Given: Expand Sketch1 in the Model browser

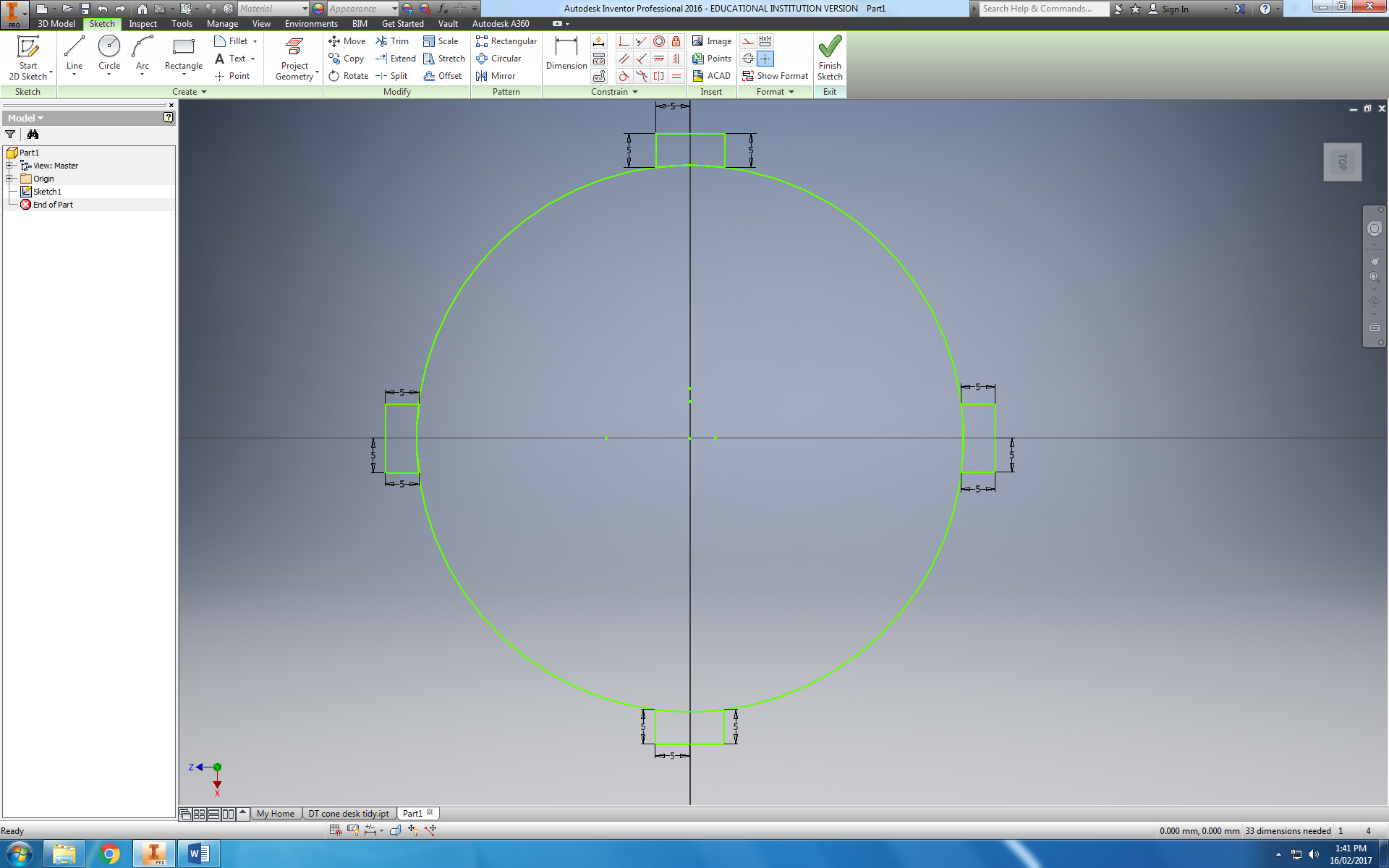Looking at the screenshot, I should pos(7,191).
